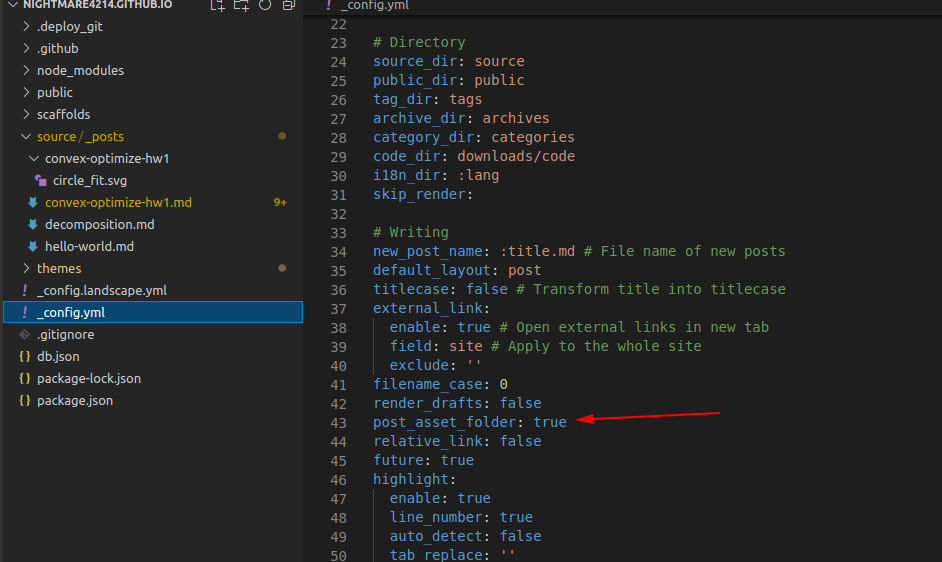
Task: Open convex-optimize-hw1.md in the editor
Action: [x=118, y=203]
